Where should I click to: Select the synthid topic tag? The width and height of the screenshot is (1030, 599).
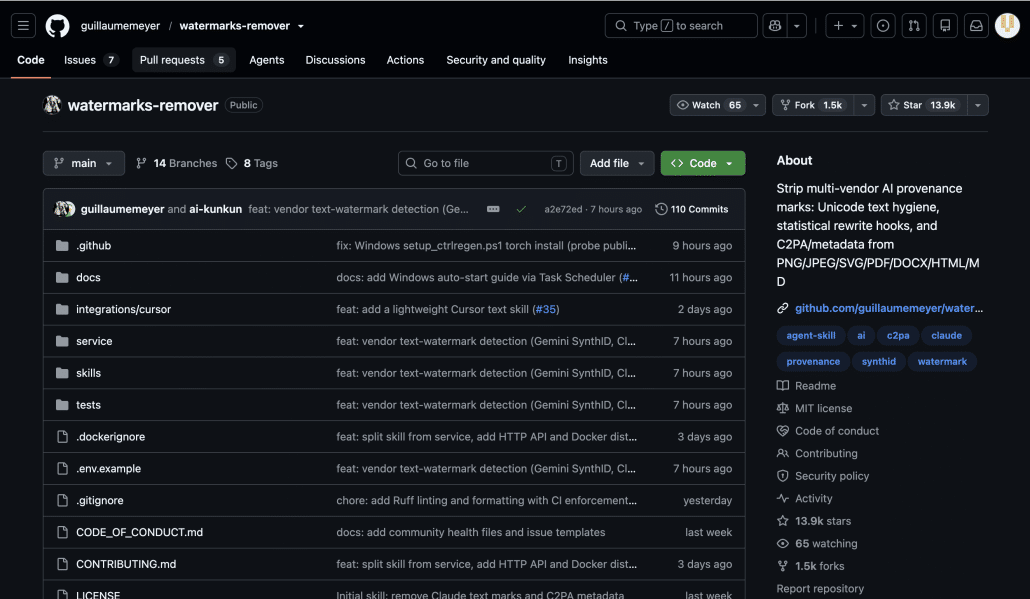878,362
